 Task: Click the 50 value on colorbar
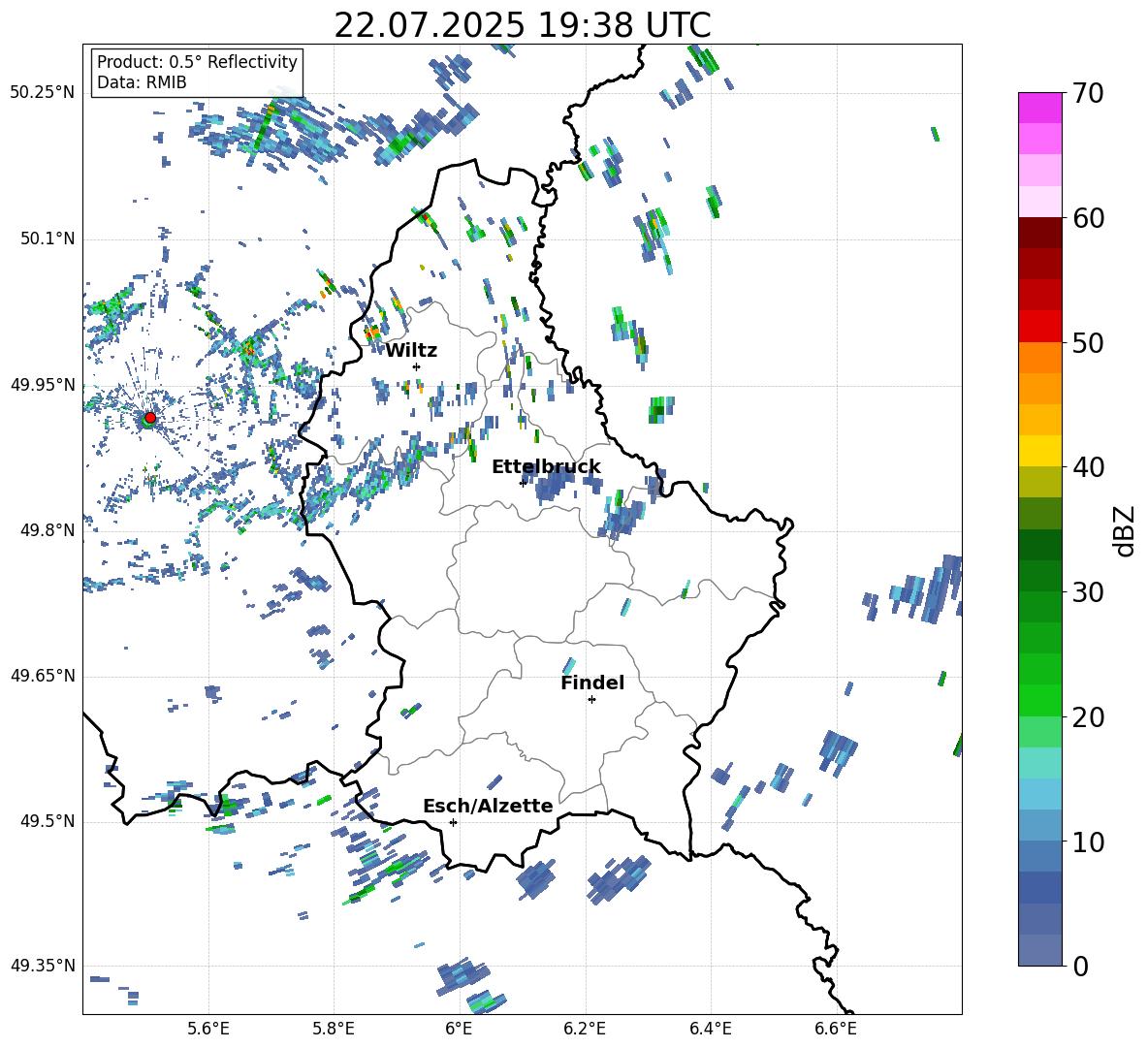coord(1088,343)
